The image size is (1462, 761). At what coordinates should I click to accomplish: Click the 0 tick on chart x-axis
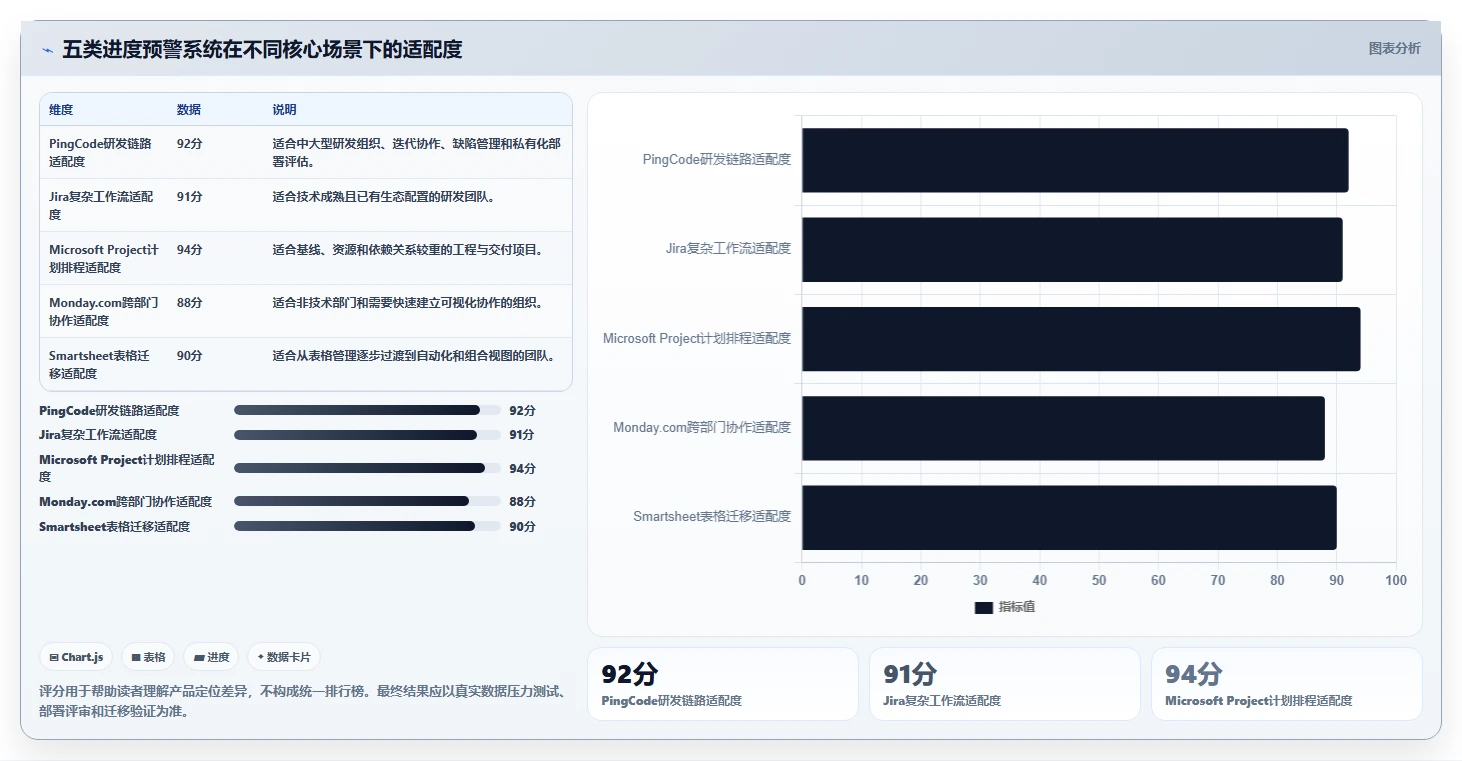click(x=802, y=580)
